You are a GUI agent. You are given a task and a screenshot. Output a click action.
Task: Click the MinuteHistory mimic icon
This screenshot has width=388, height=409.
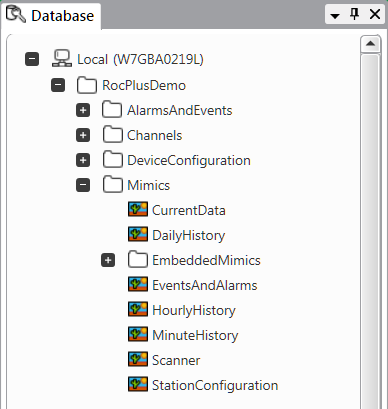(138, 335)
